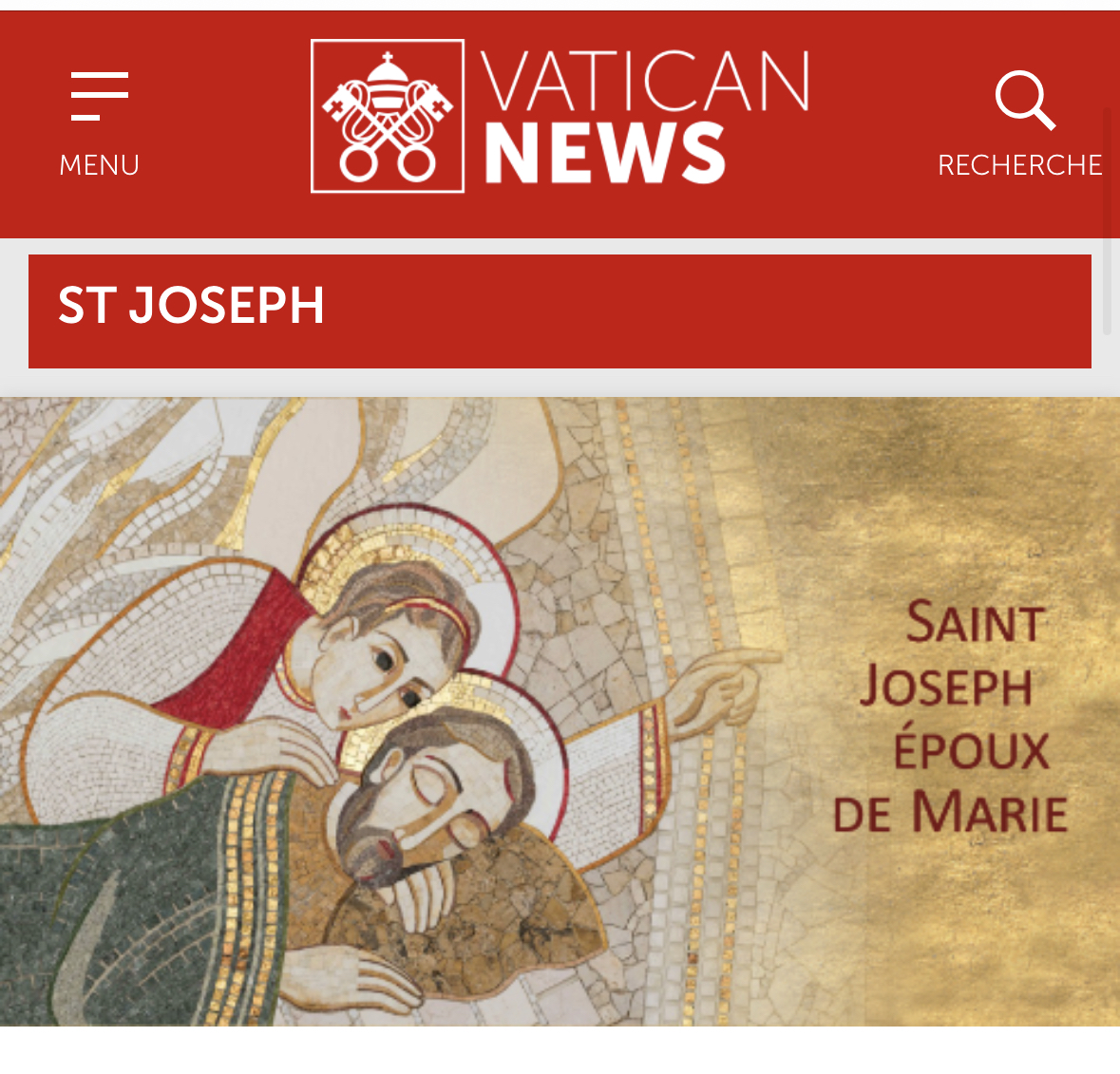Click the papal crossed keys emblem logo
Viewport: 1120px width, 1074px height.
[x=388, y=116]
